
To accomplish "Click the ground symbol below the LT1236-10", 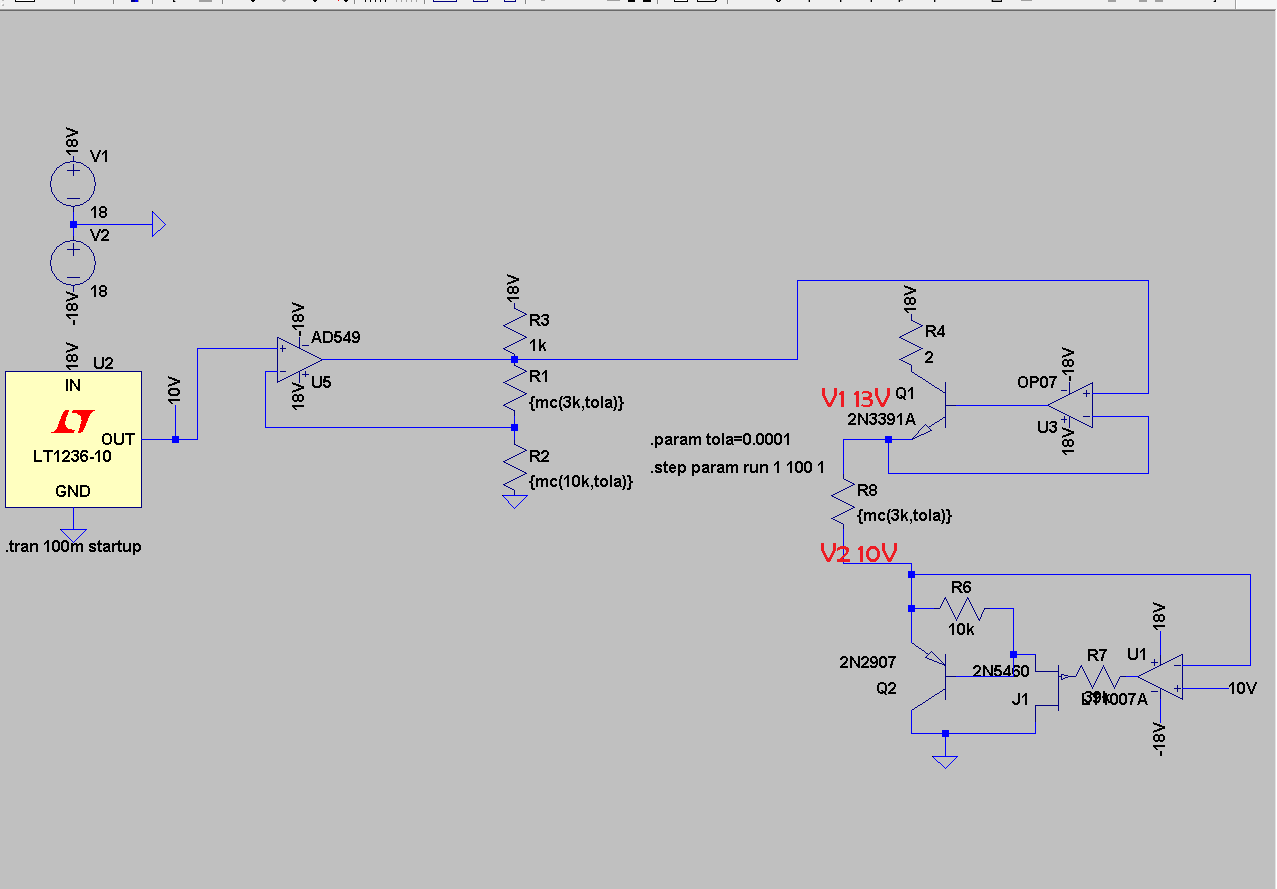I will tap(73, 535).
